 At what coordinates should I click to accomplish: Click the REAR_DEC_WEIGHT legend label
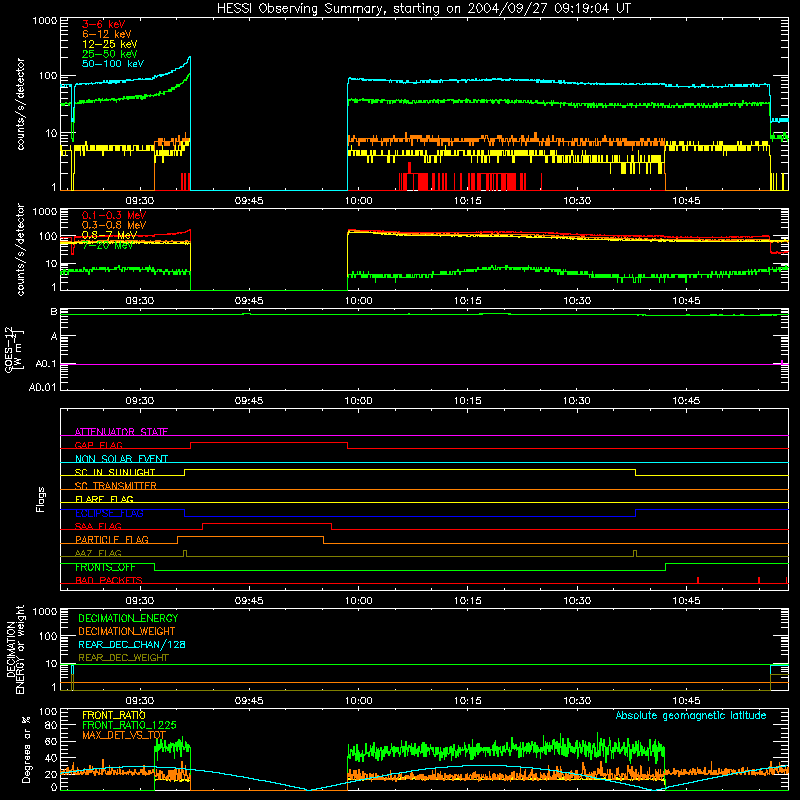click(x=123, y=658)
